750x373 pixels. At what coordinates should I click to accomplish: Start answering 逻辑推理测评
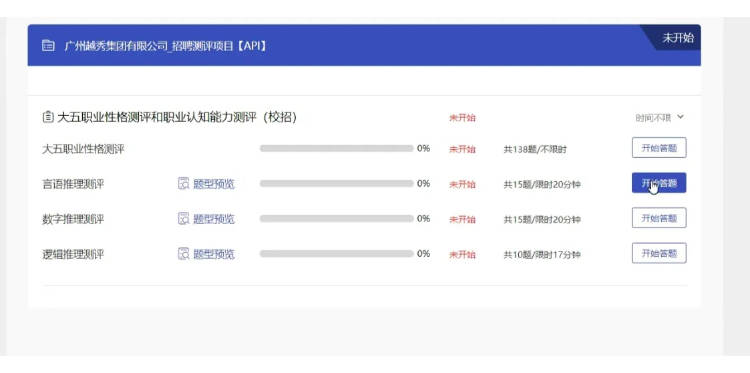click(659, 253)
